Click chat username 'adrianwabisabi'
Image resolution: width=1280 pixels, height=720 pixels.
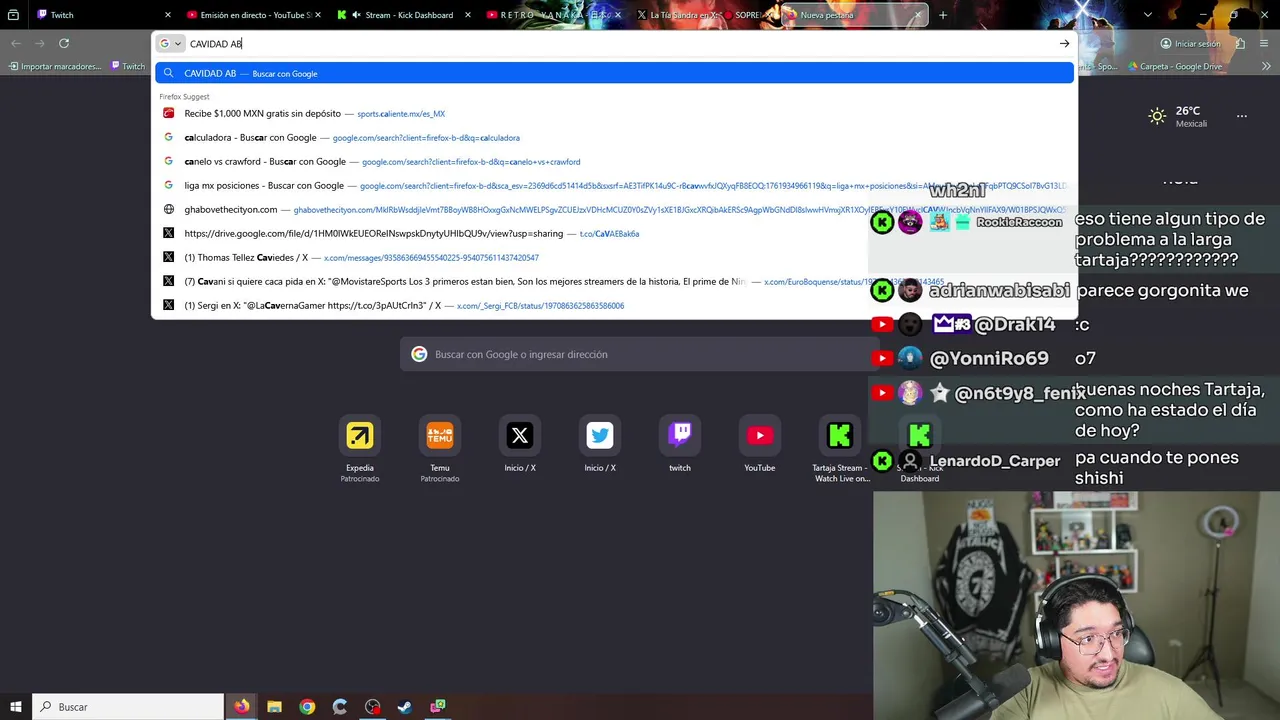999,291
